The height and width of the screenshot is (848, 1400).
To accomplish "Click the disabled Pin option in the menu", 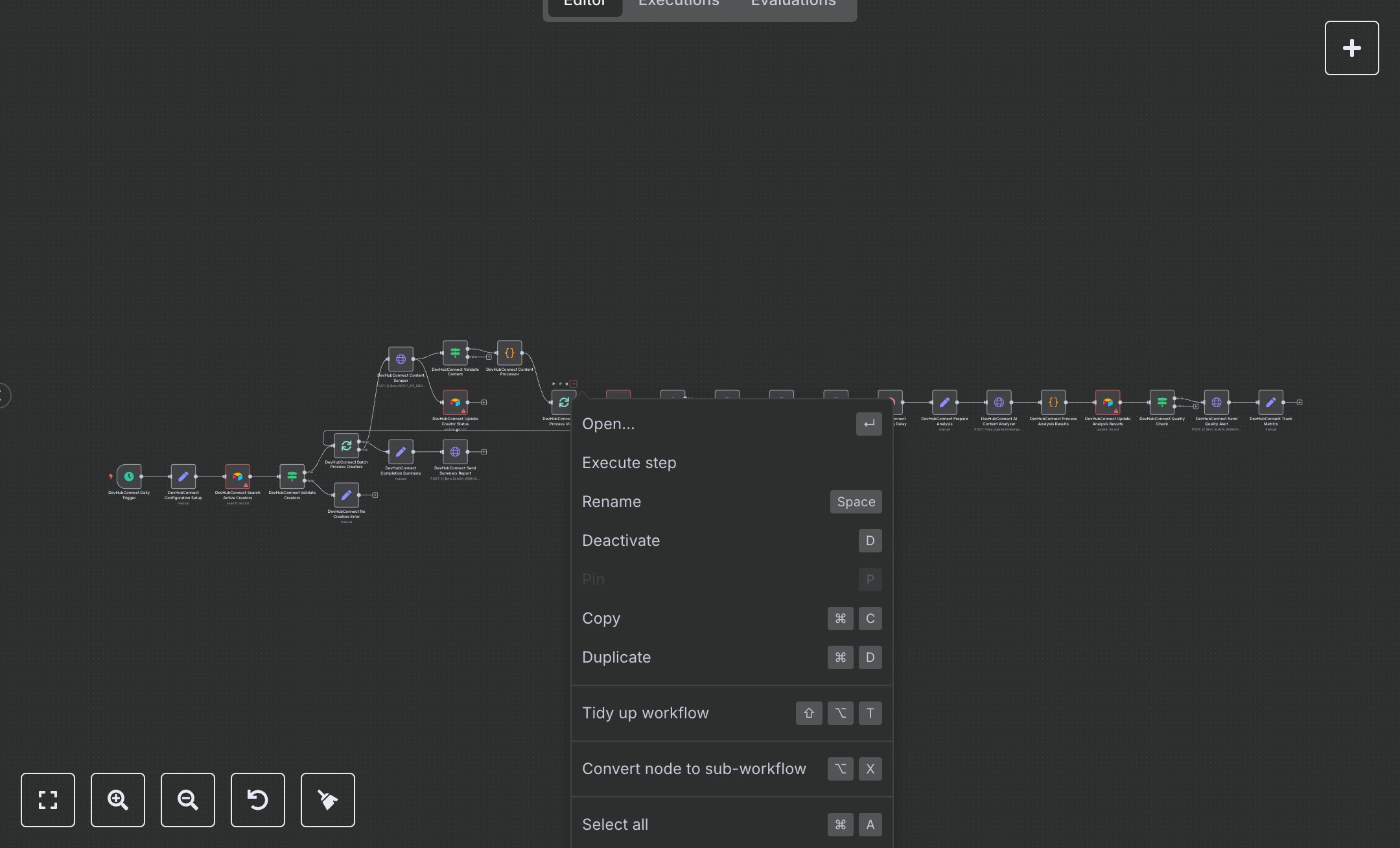I will coord(593,579).
